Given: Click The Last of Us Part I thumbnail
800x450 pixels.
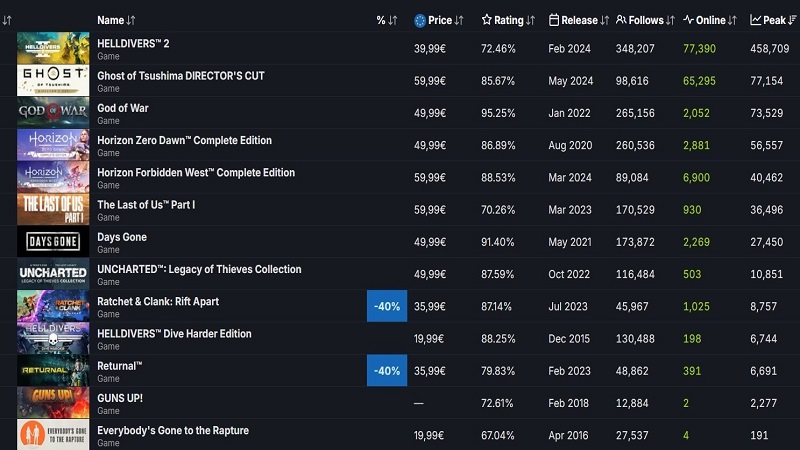Looking at the screenshot, I should point(53,209).
